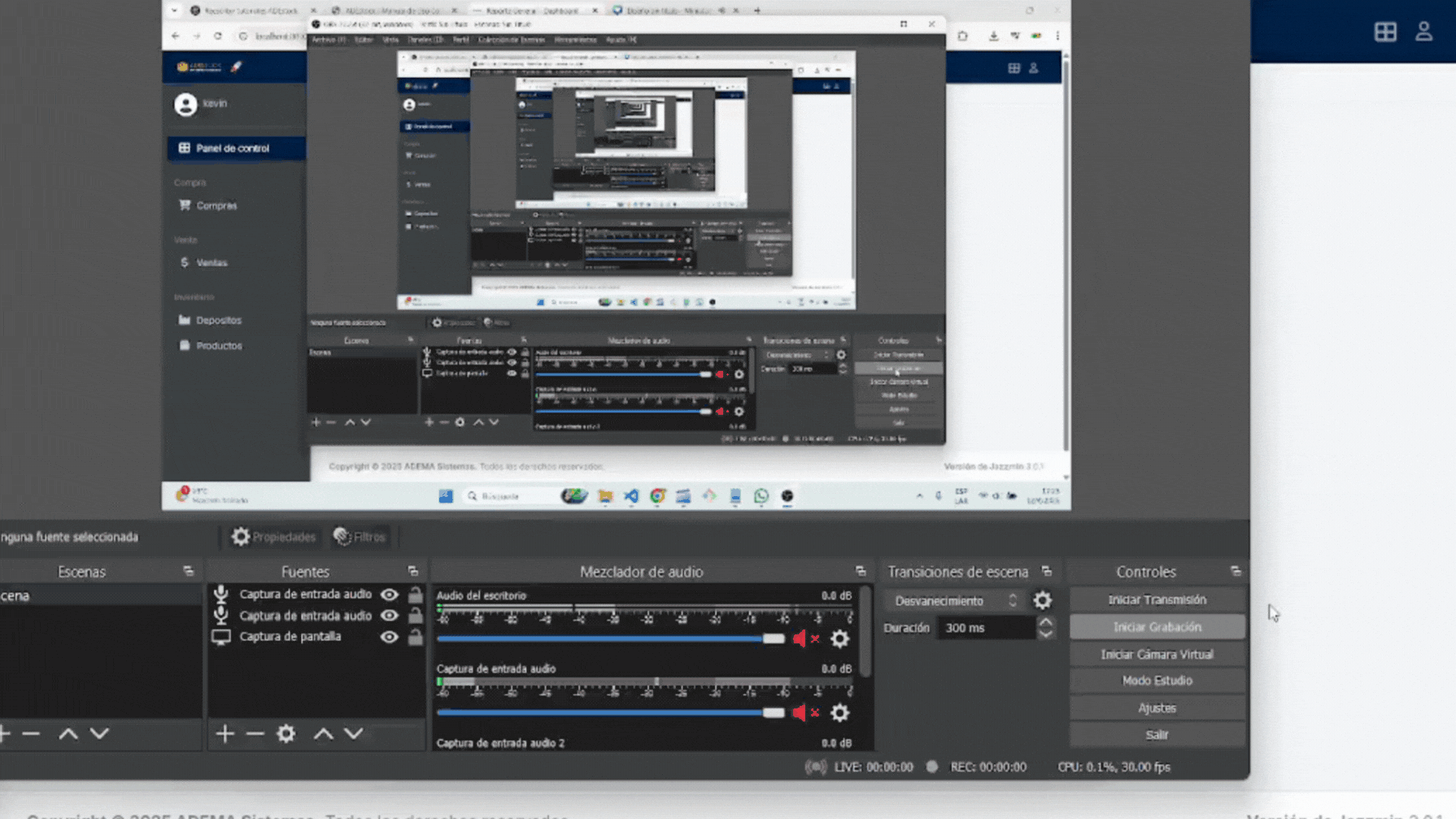
Task: Toggle eye of the lower Captura de entrada audio
Action: click(x=390, y=616)
